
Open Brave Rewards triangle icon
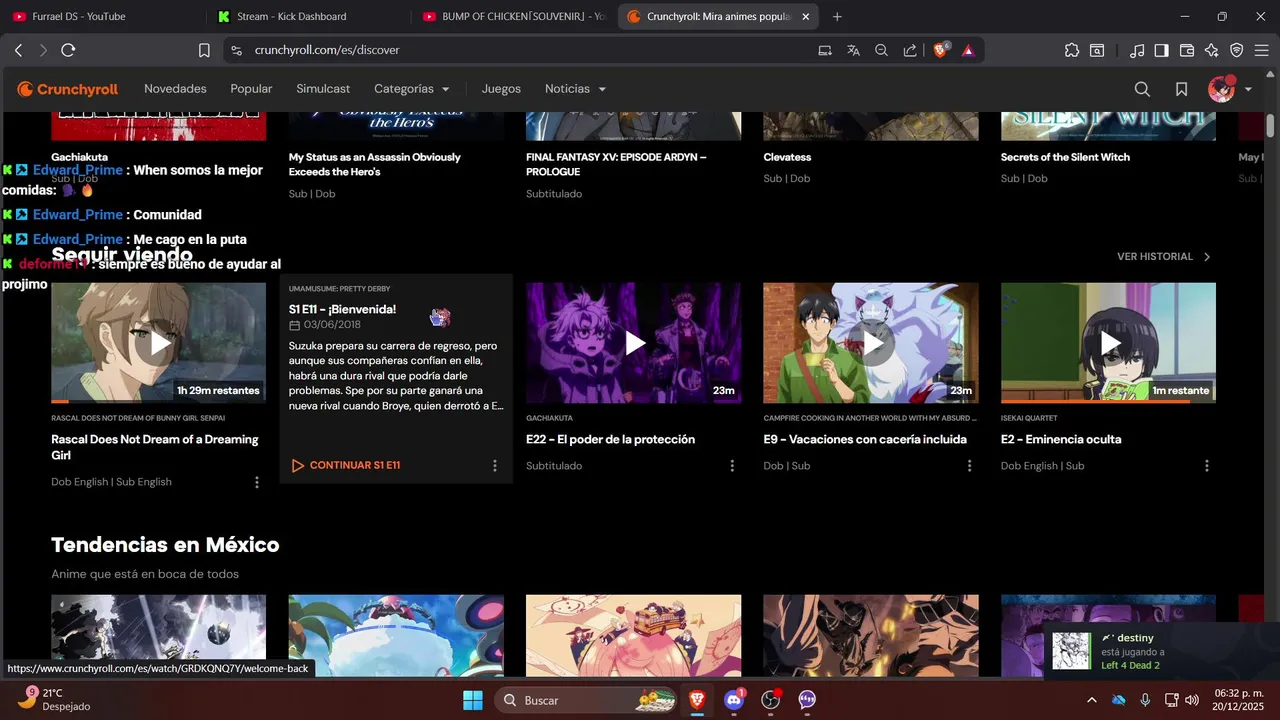point(968,50)
